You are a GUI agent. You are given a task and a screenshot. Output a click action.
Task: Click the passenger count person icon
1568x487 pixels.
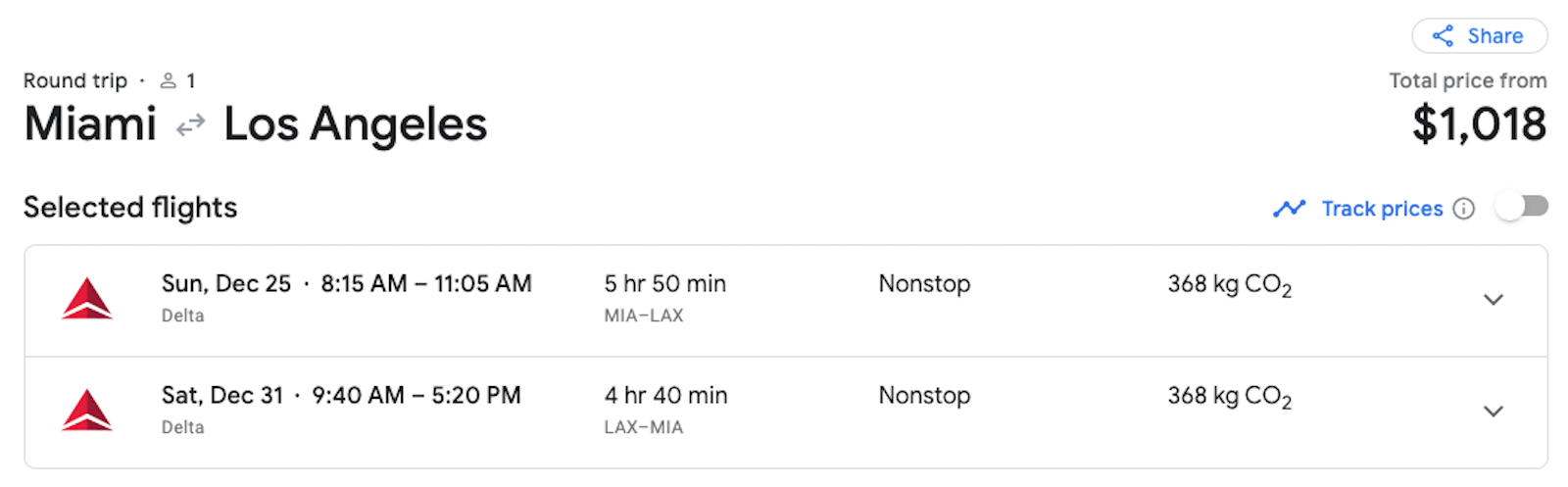tap(169, 80)
